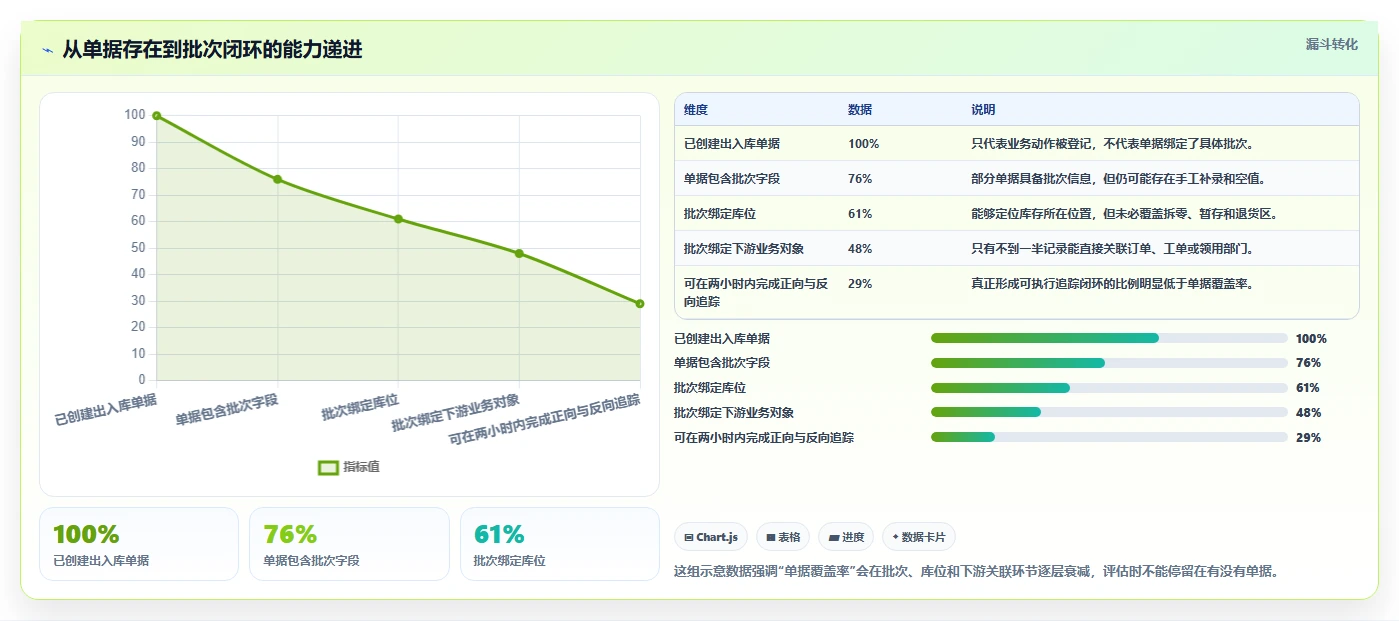The width and height of the screenshot is (1399, 621).
Task: Click the 漏斗转化 tag in the header
Action: tap(1332, 44)
